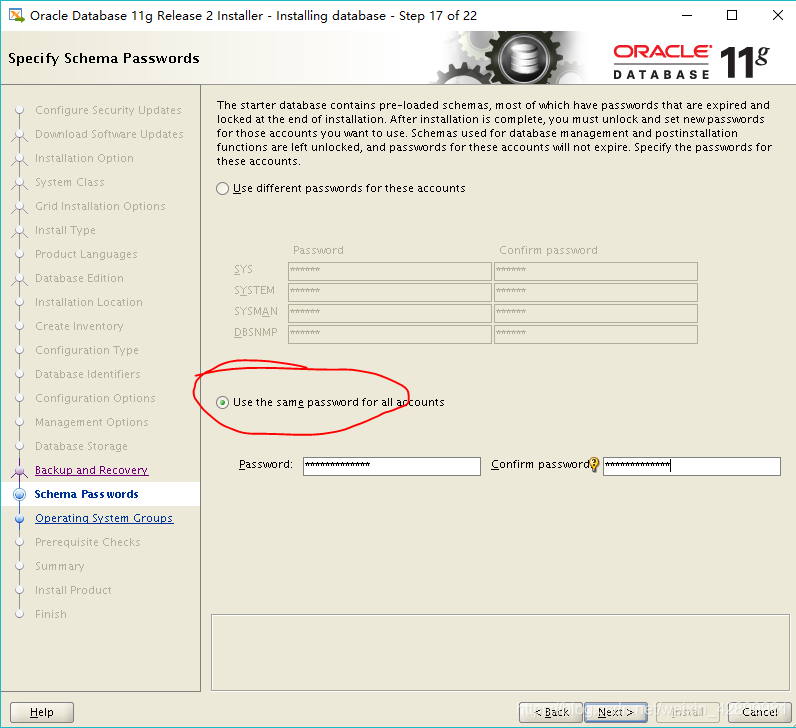The image size is (796, 728).
Task: Open the Backup and Recovery step link
Action: pyautogui.click(x=91, y=470)
